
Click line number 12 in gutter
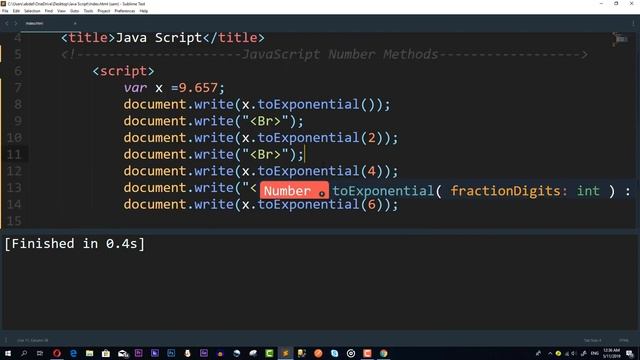point(14,171)
